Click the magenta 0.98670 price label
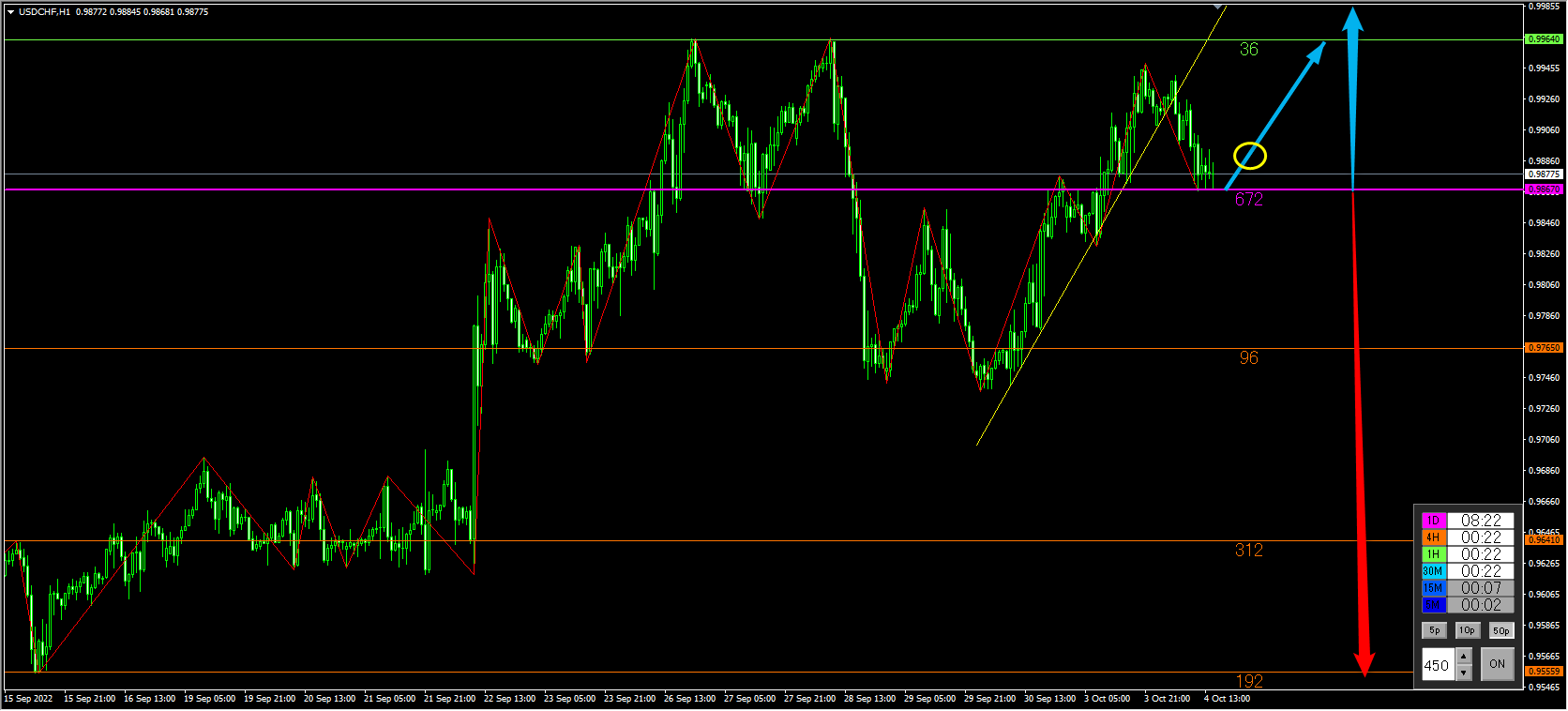This screenshot has height=711, width=1568. (x=1544, y=189)
